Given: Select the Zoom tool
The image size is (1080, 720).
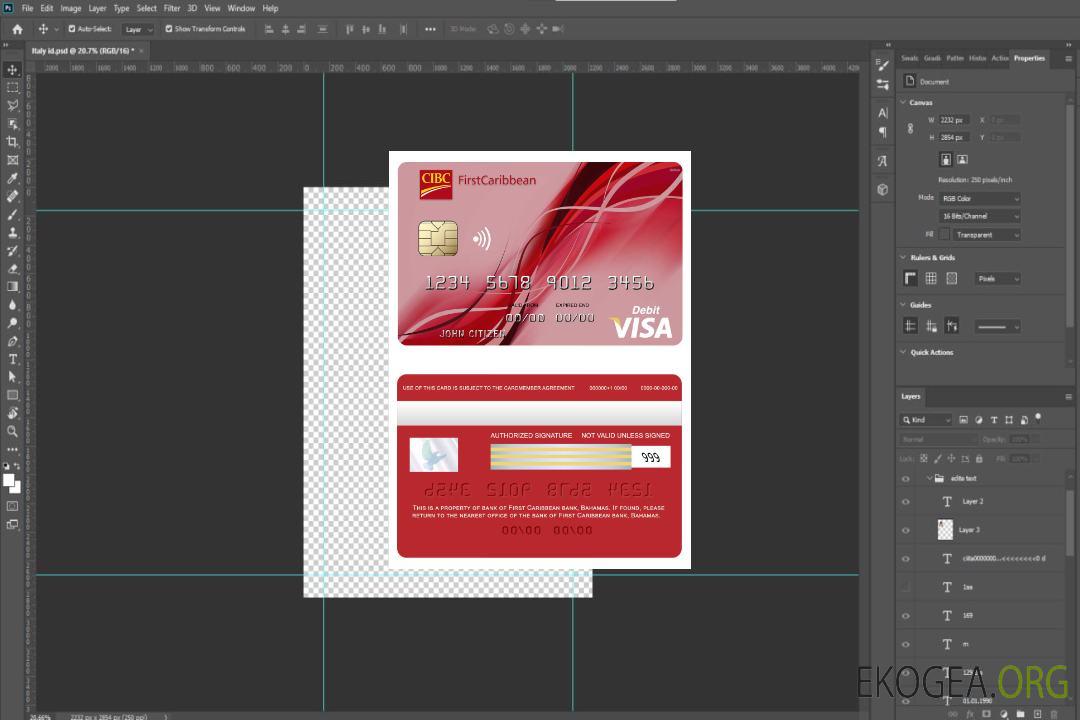Looking at the screenshot, I should [x=12, y=431].
